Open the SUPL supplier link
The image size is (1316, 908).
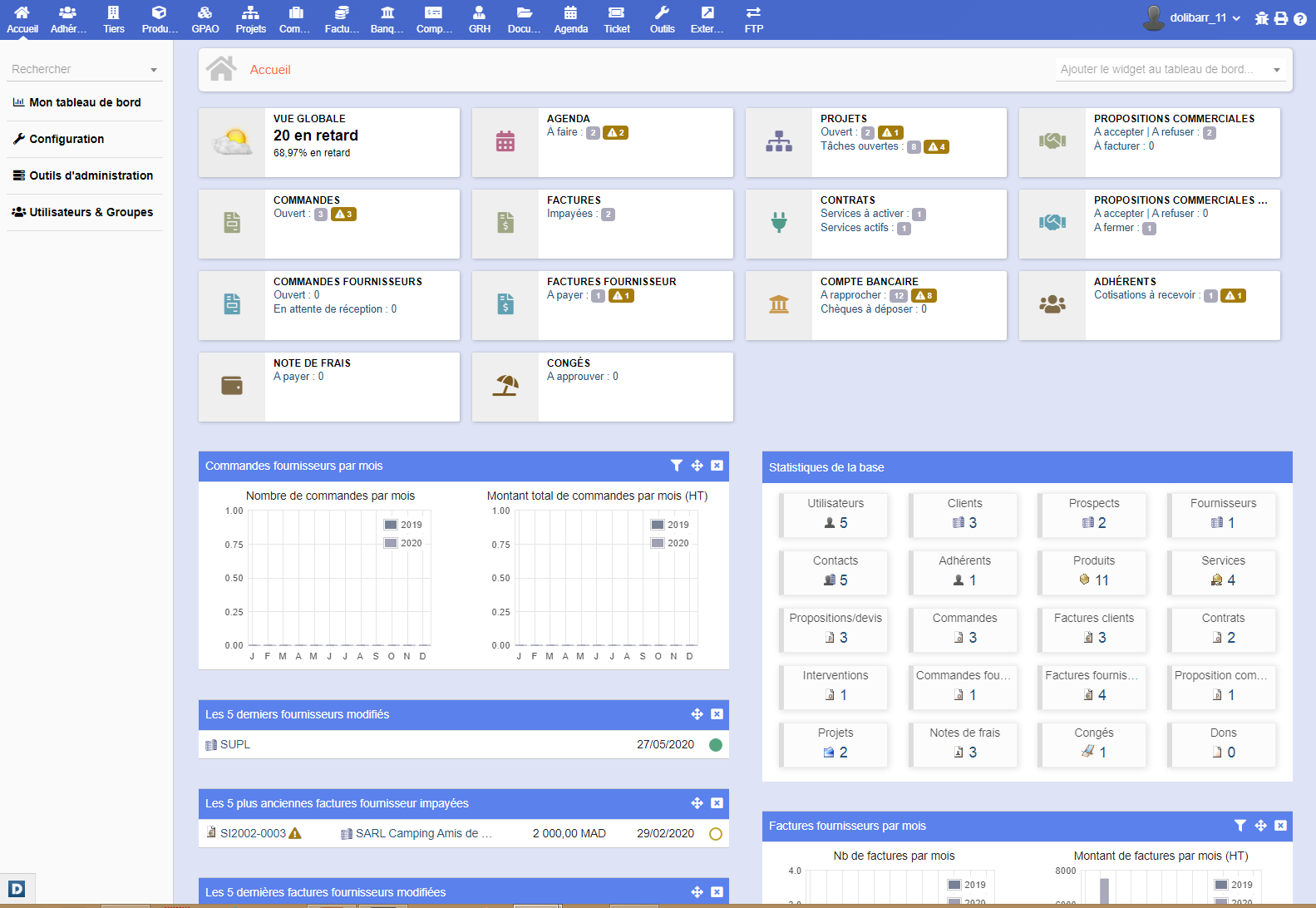pos(234,744)
